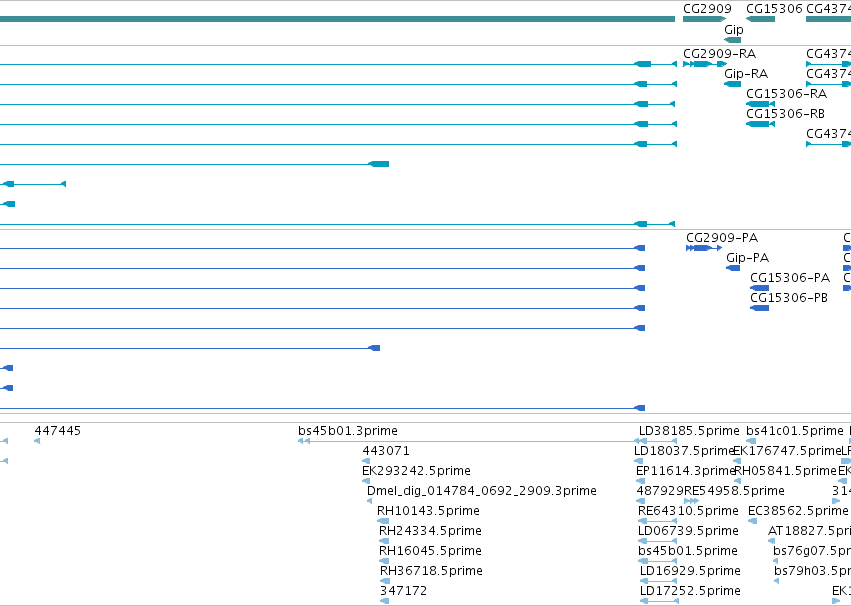Click the 443071 EST label
Screen dimensions: 851x606
pos(386,451)
